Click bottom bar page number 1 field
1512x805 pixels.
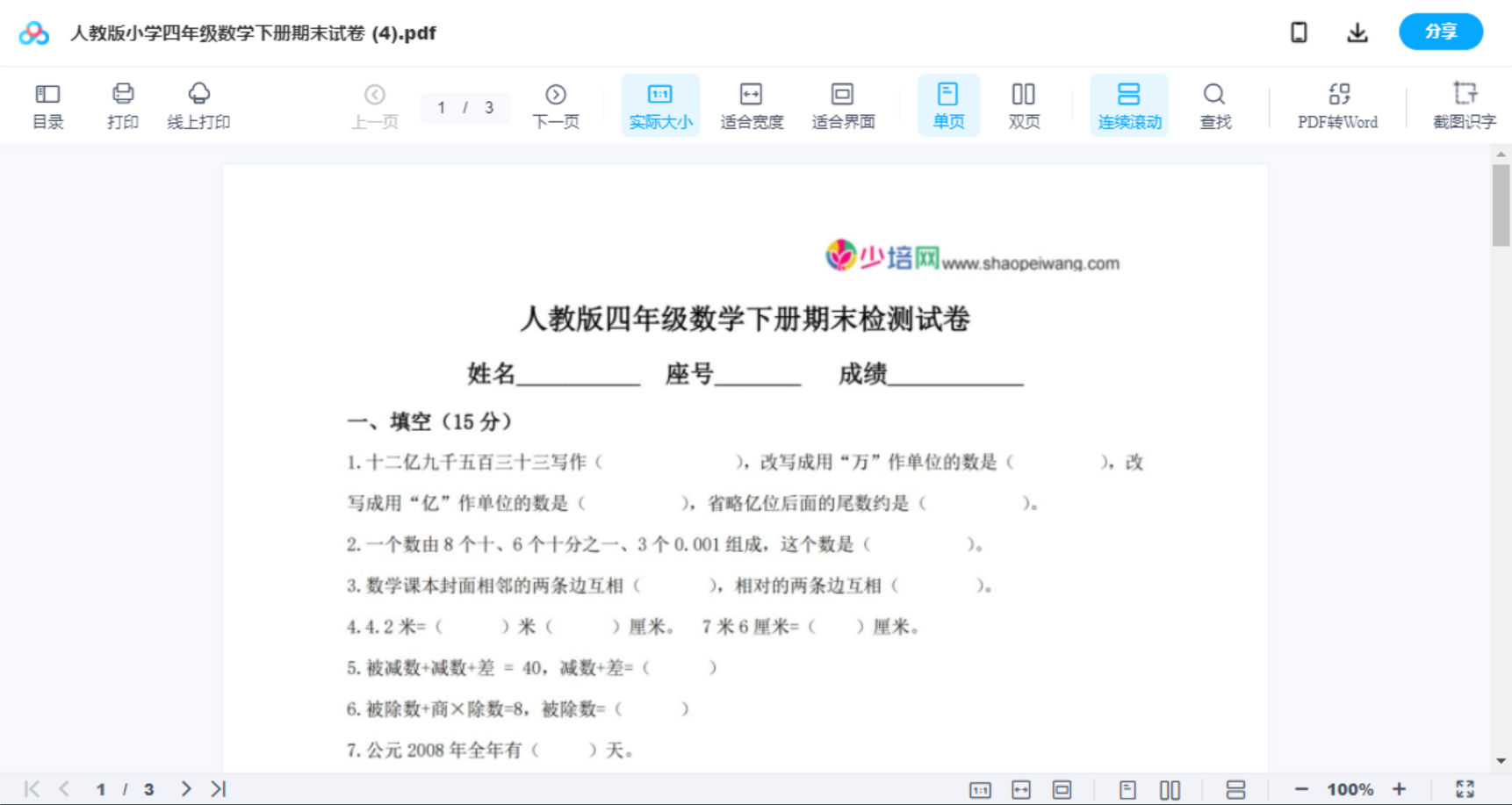(101, 789)
